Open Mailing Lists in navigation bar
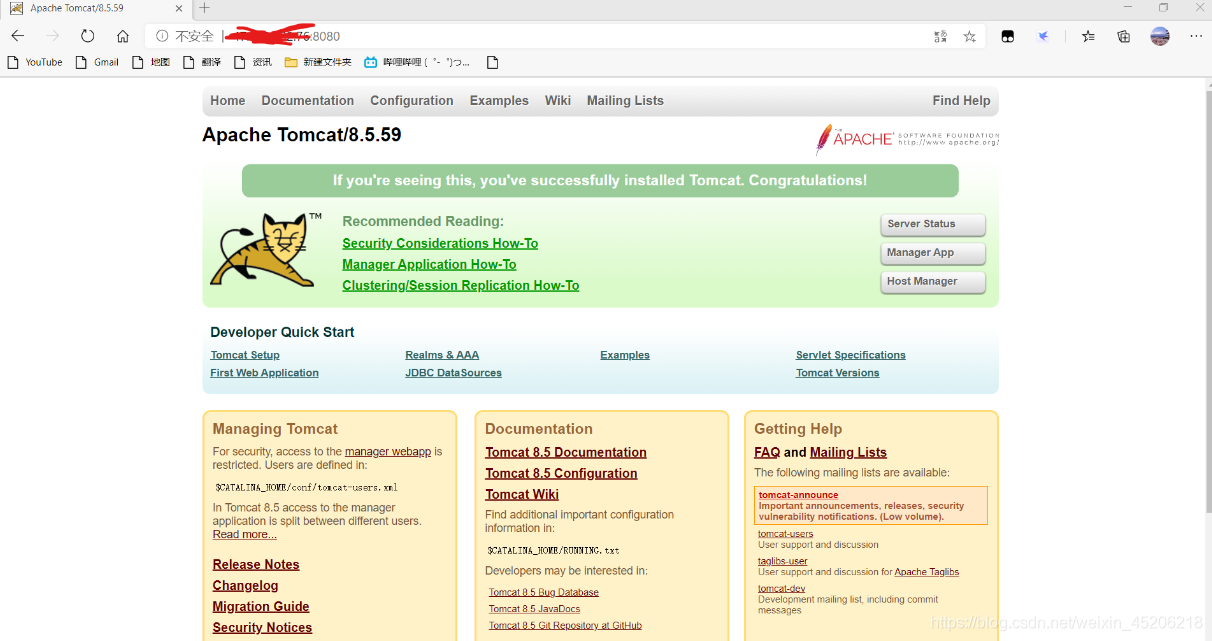The height and width of the screenshot is (641, 1212). (625, 101)
